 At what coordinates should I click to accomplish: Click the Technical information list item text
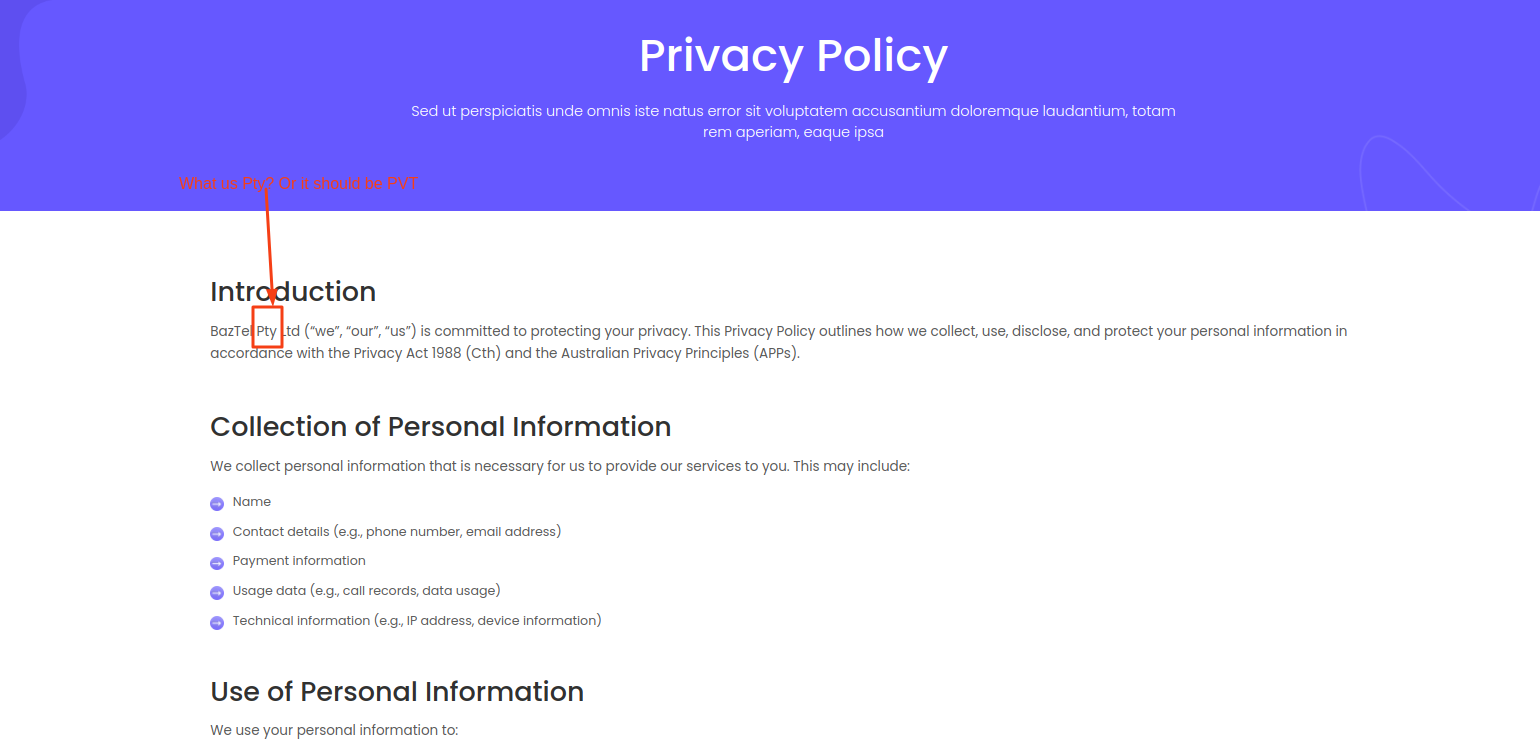[417, 621]
